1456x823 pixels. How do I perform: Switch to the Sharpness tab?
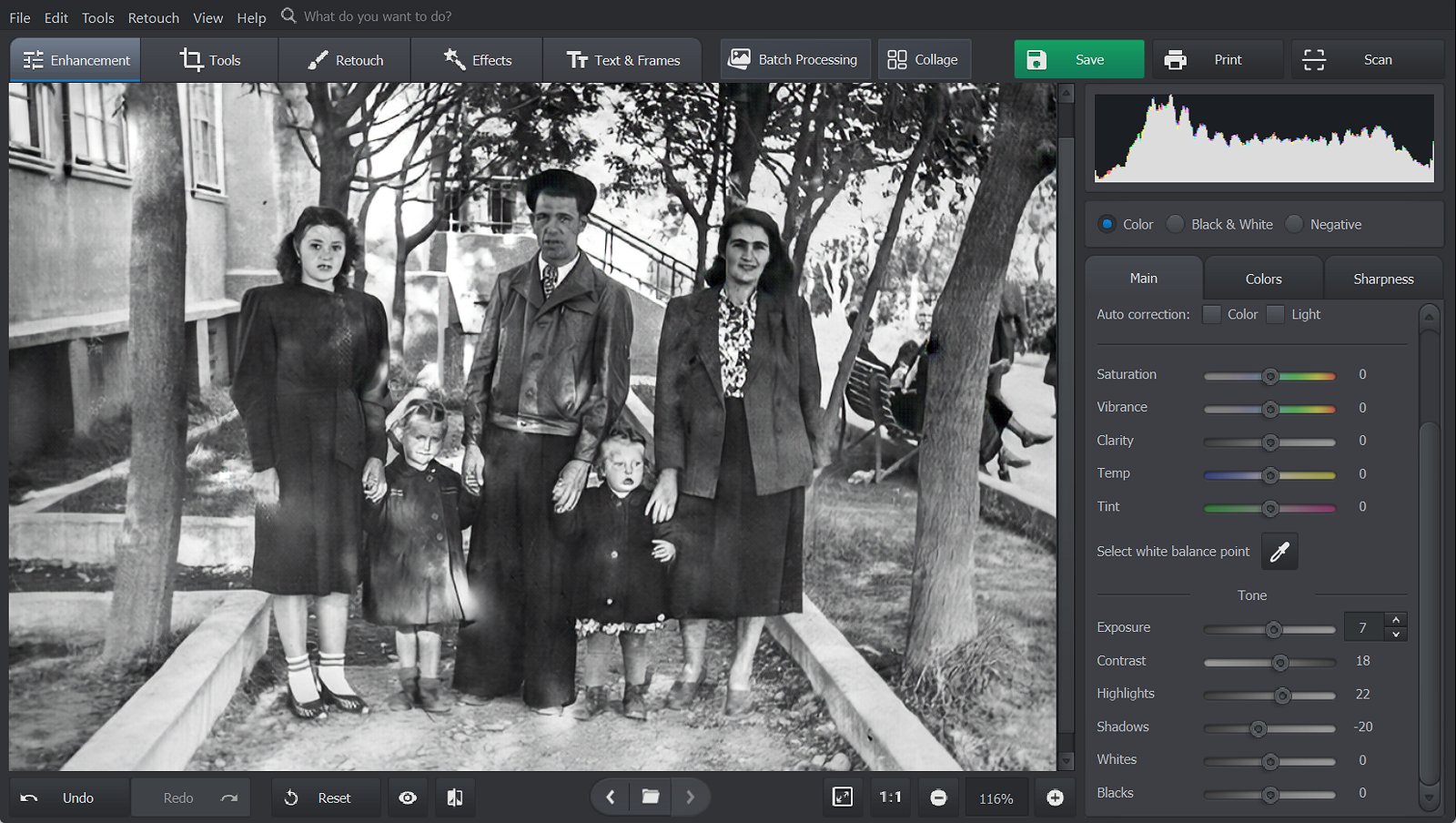pyautogui.click(x=1383, y=279)
